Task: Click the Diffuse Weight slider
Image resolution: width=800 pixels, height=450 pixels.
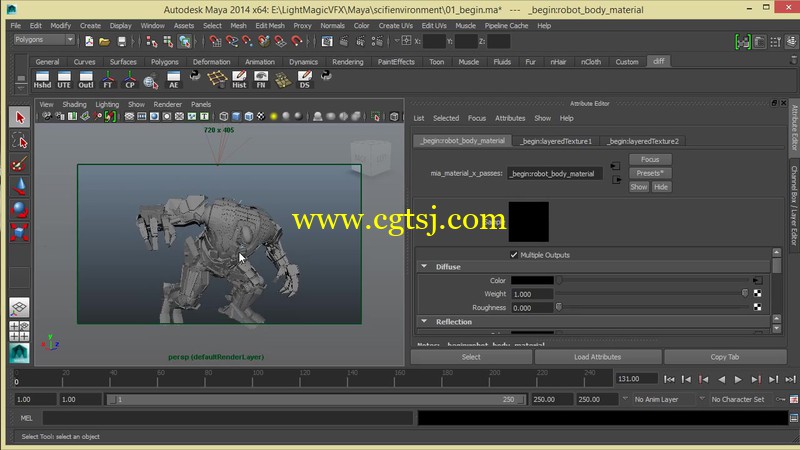Action: (653, 293)
